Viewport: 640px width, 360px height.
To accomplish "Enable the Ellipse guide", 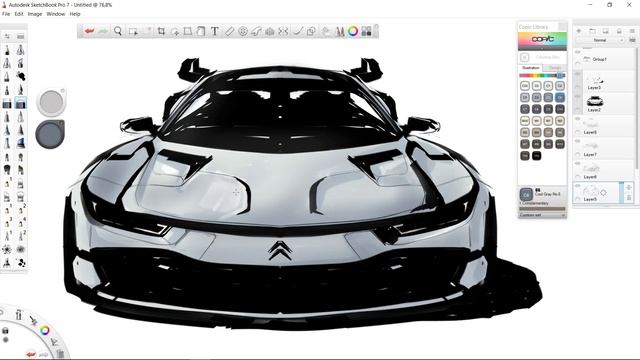I will [x=243, y=31].
